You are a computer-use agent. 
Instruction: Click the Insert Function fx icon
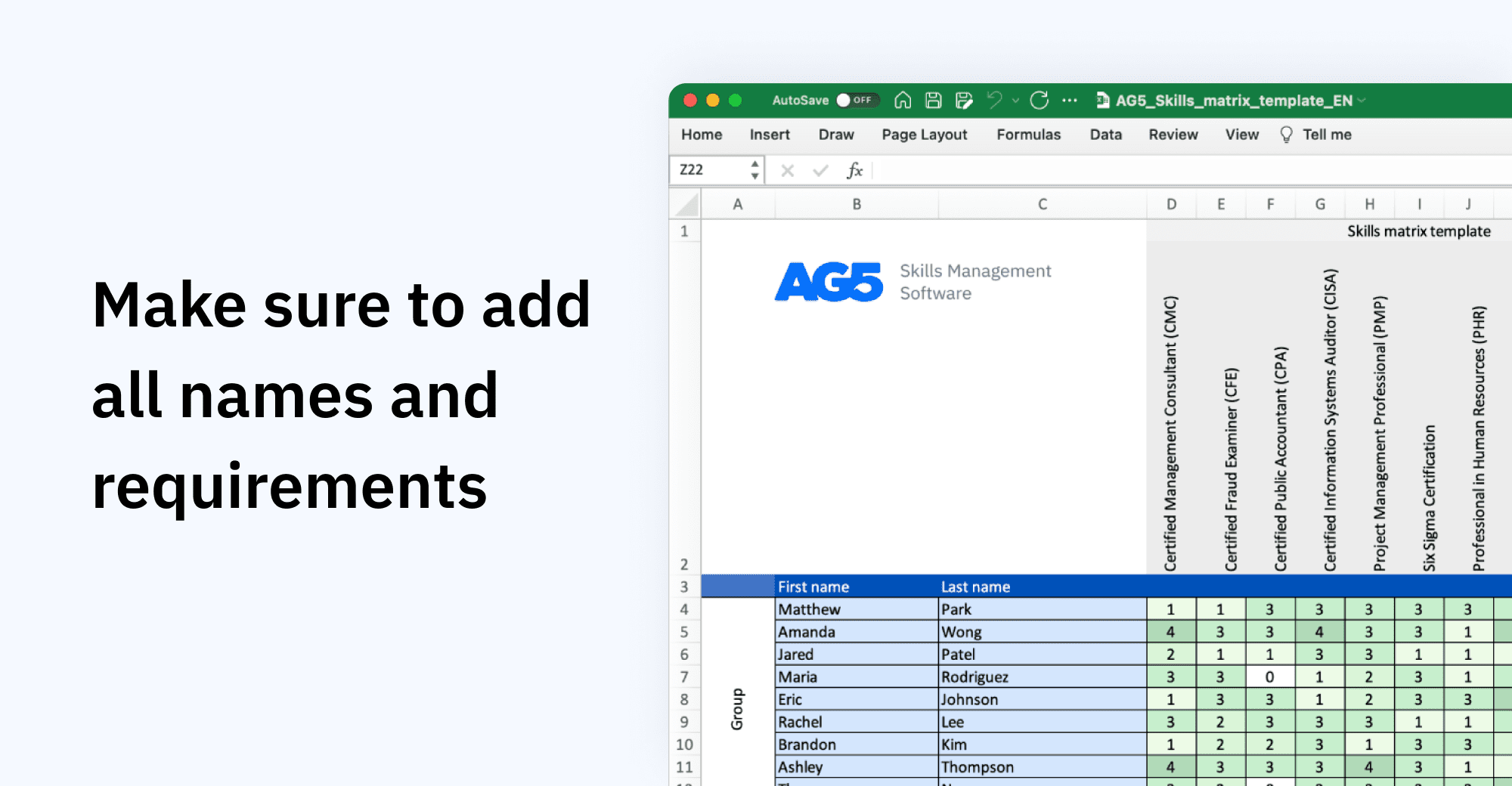(855, 170)
